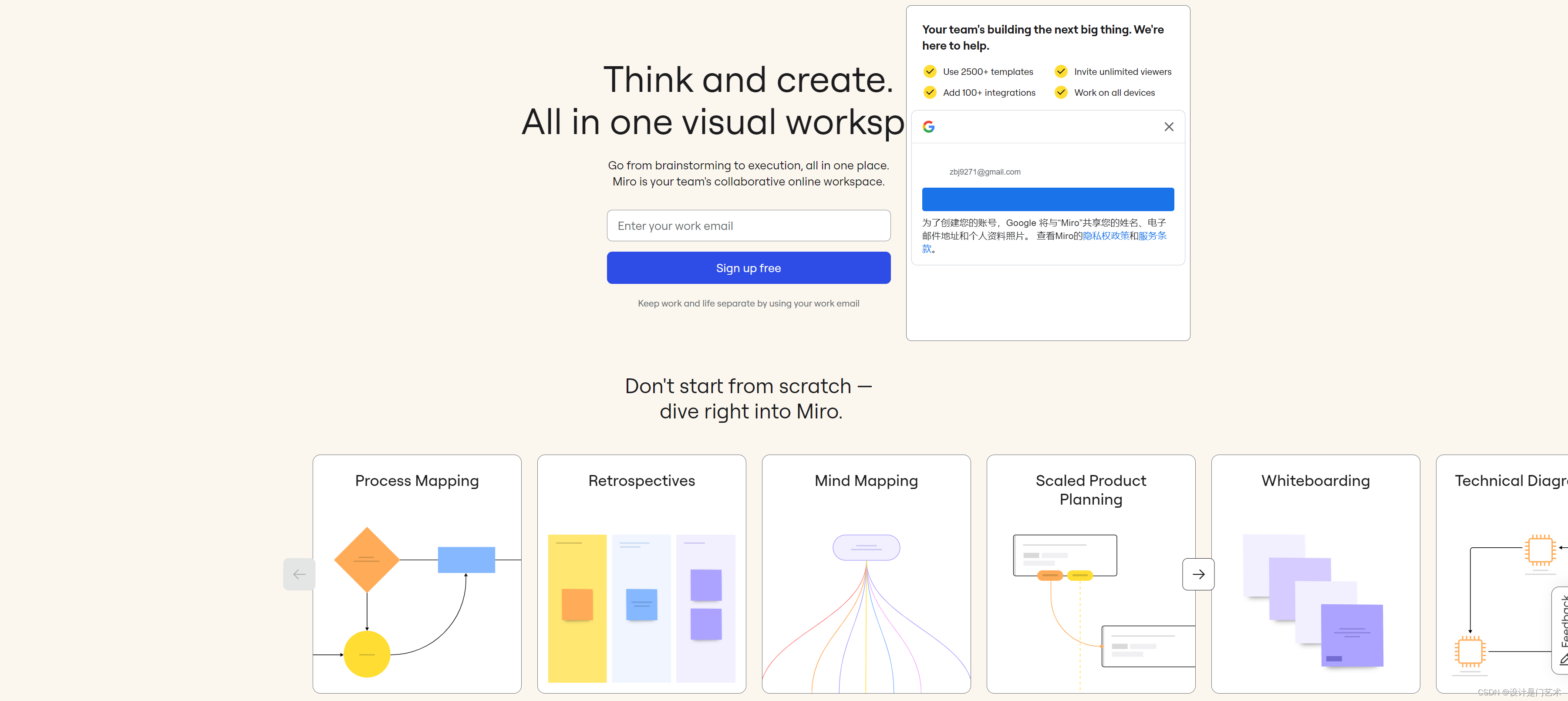
Task: Click the 'Use 2500+ templates' checkmark icon
Action: [x=930, y=72]
